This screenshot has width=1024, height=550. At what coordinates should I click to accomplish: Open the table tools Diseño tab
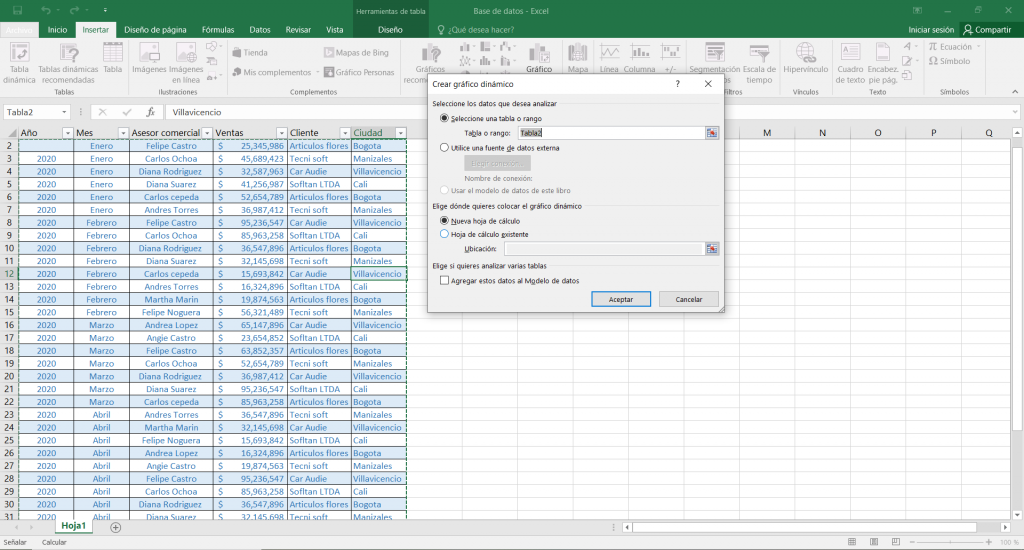(390, 29)
